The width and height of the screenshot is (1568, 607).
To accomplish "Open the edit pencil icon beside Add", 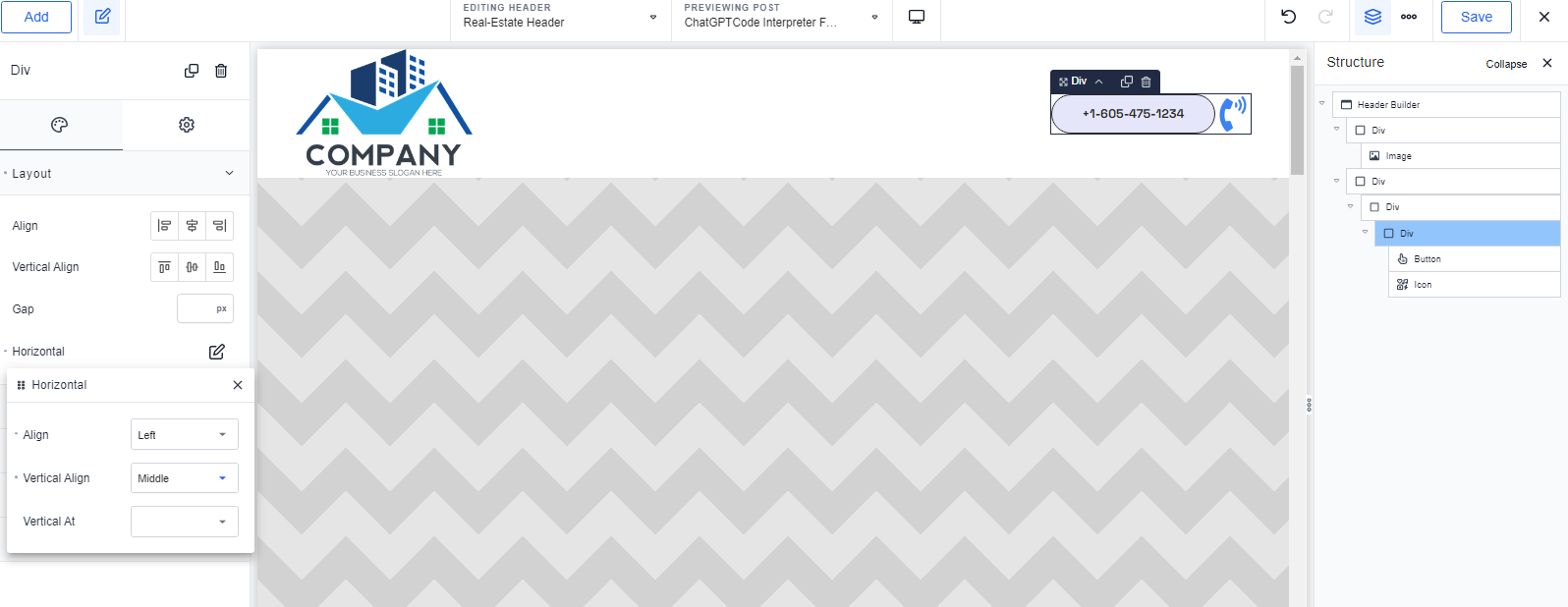I will point(102,17).
